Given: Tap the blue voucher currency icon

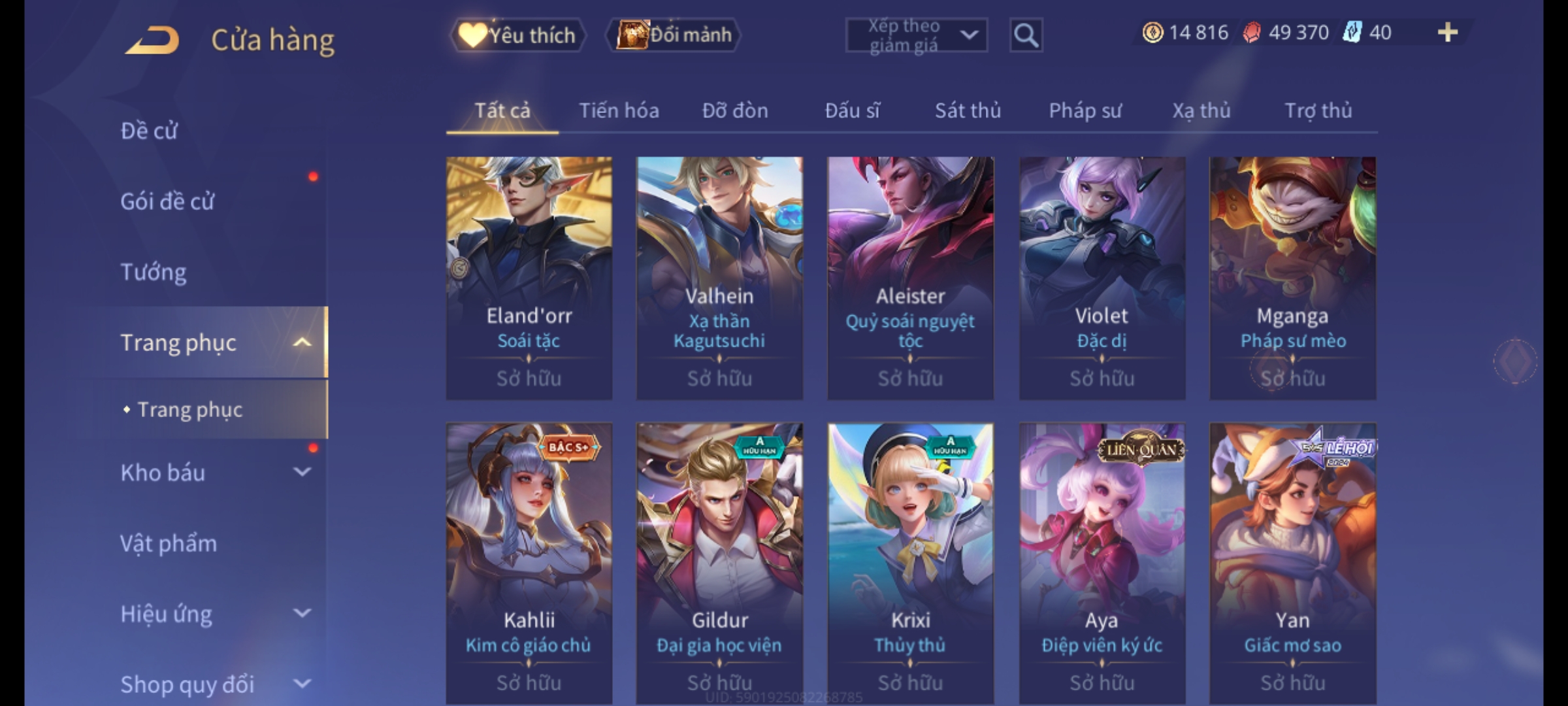Looking at the screenshot, I should [x=1352, y=32].
